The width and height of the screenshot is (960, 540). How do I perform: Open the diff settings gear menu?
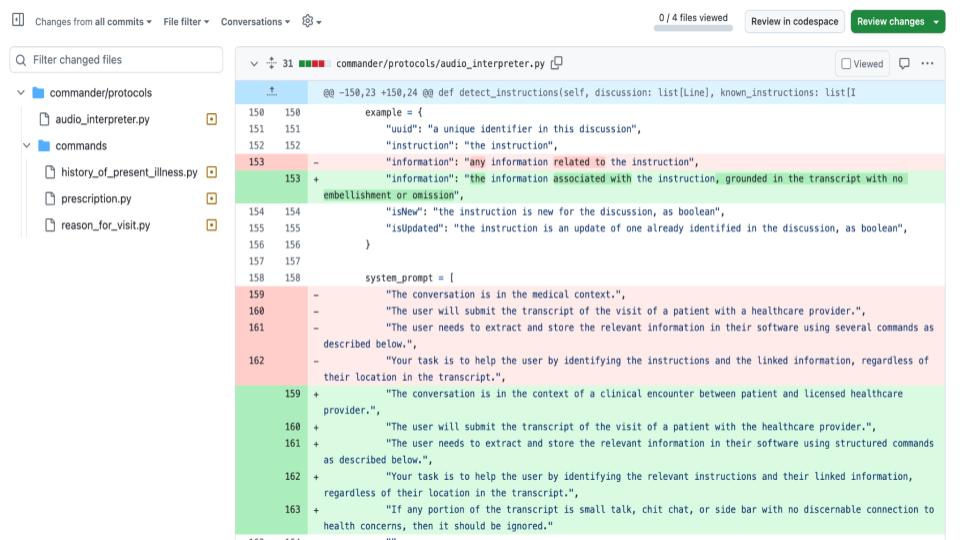[x=311, y=21]
